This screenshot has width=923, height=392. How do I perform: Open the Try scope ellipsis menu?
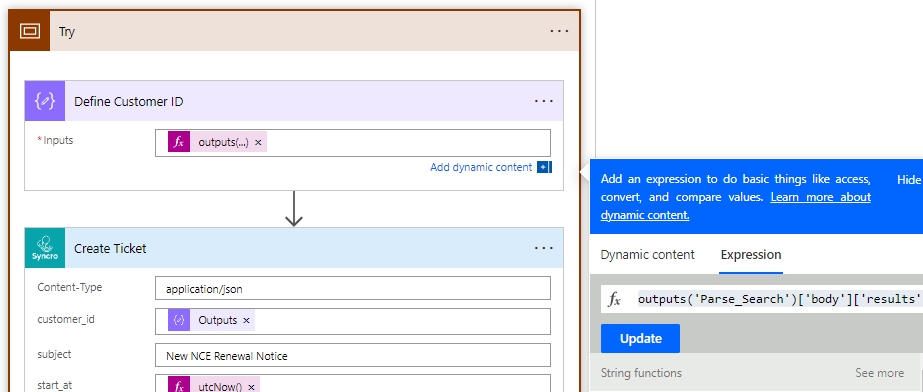[x=559, y=31]
